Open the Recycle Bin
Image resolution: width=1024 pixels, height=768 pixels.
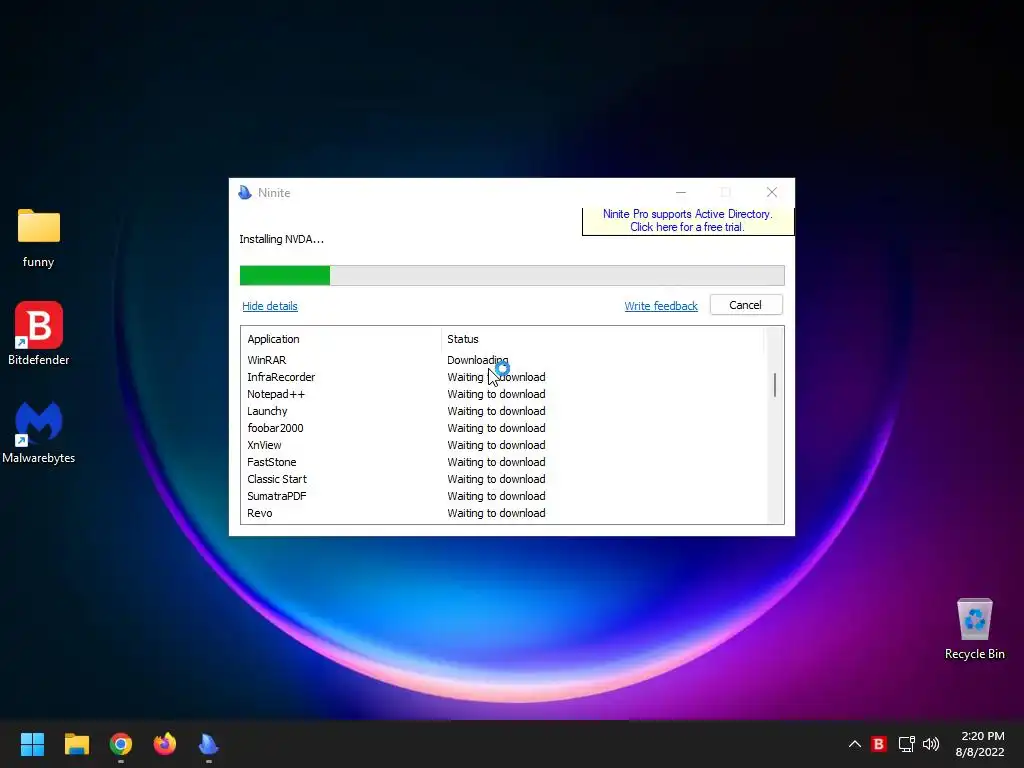974,629
